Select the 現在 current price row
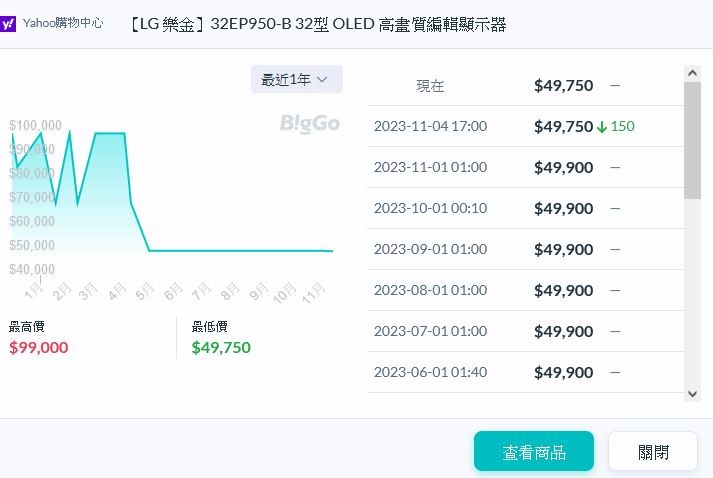 click(x=525, y=86)
